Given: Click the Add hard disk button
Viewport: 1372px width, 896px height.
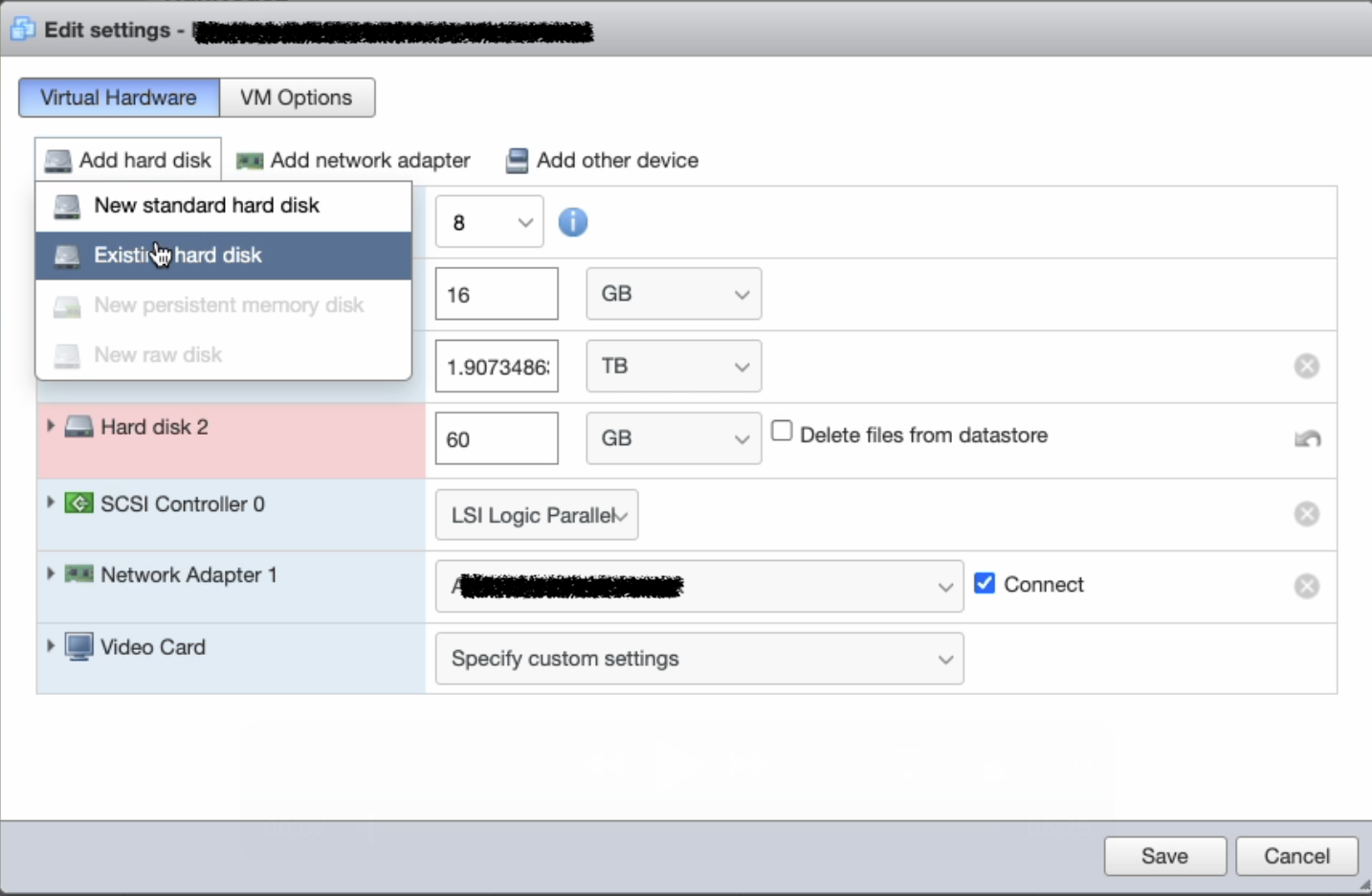Looking at the screenshot, I should pyautogui.click(x=128, y=160).
